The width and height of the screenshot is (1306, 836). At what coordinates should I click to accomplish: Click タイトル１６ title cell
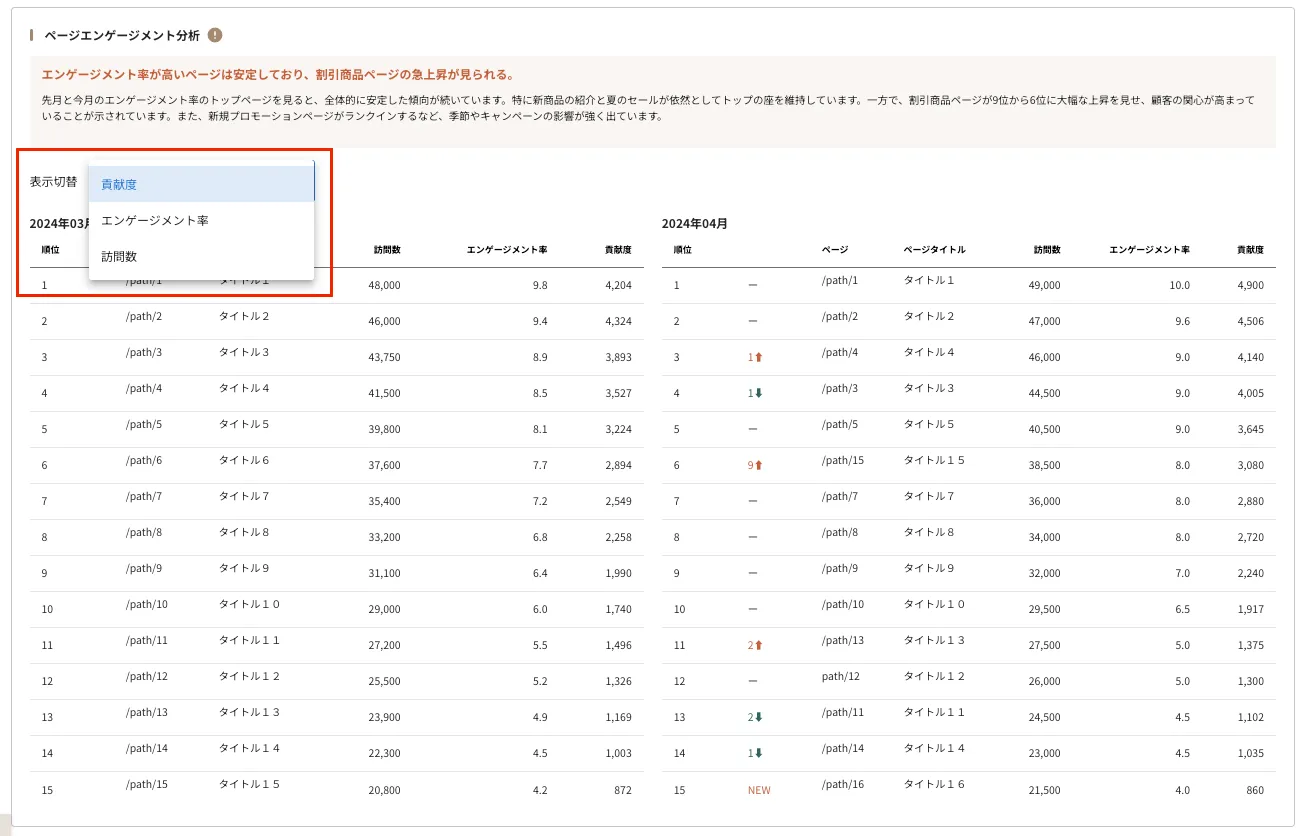(x=935, y=784)
